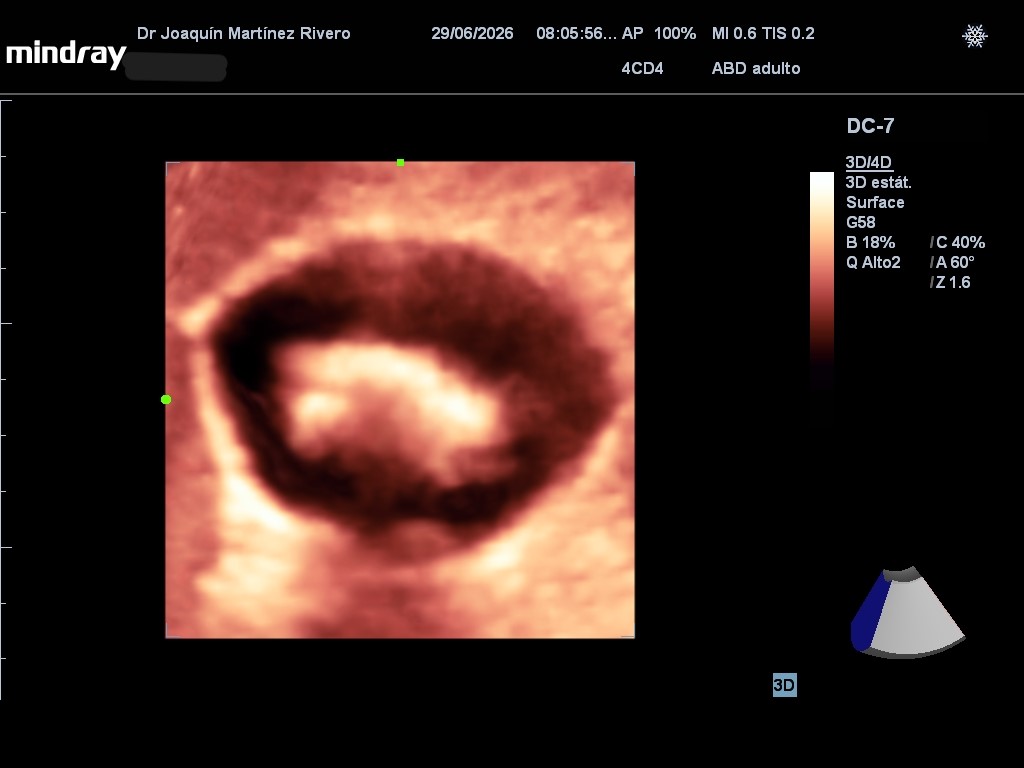The image size is (1024, 768).
Task: Click the 3D rendered ultrasound image
Action: [400, 400]
